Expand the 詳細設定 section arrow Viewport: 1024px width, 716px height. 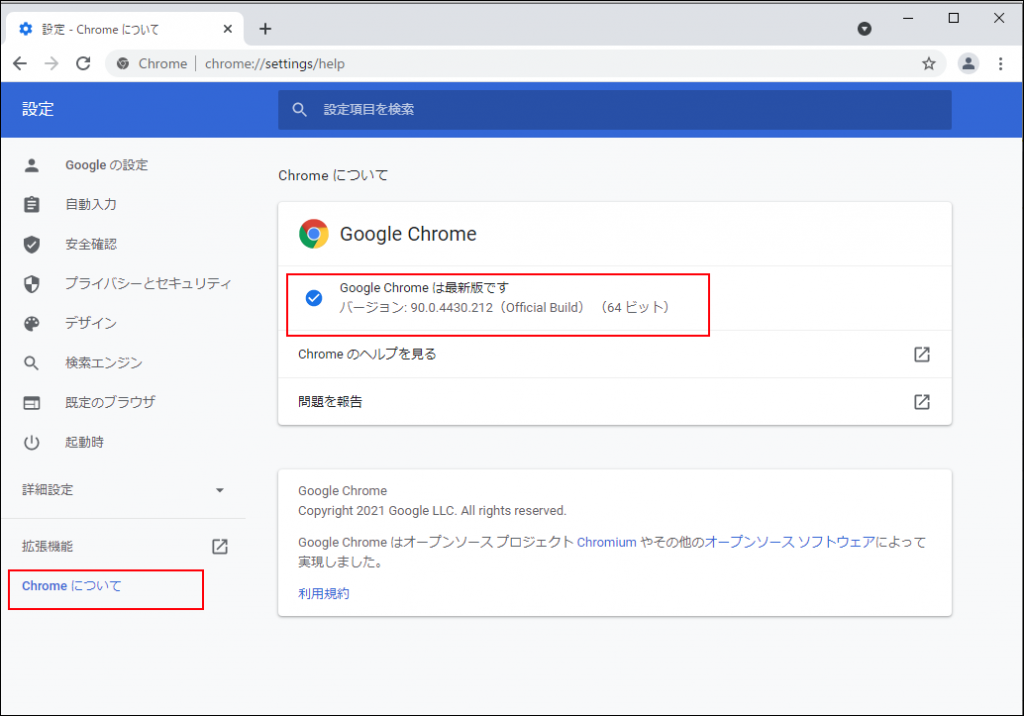point(220,490)
